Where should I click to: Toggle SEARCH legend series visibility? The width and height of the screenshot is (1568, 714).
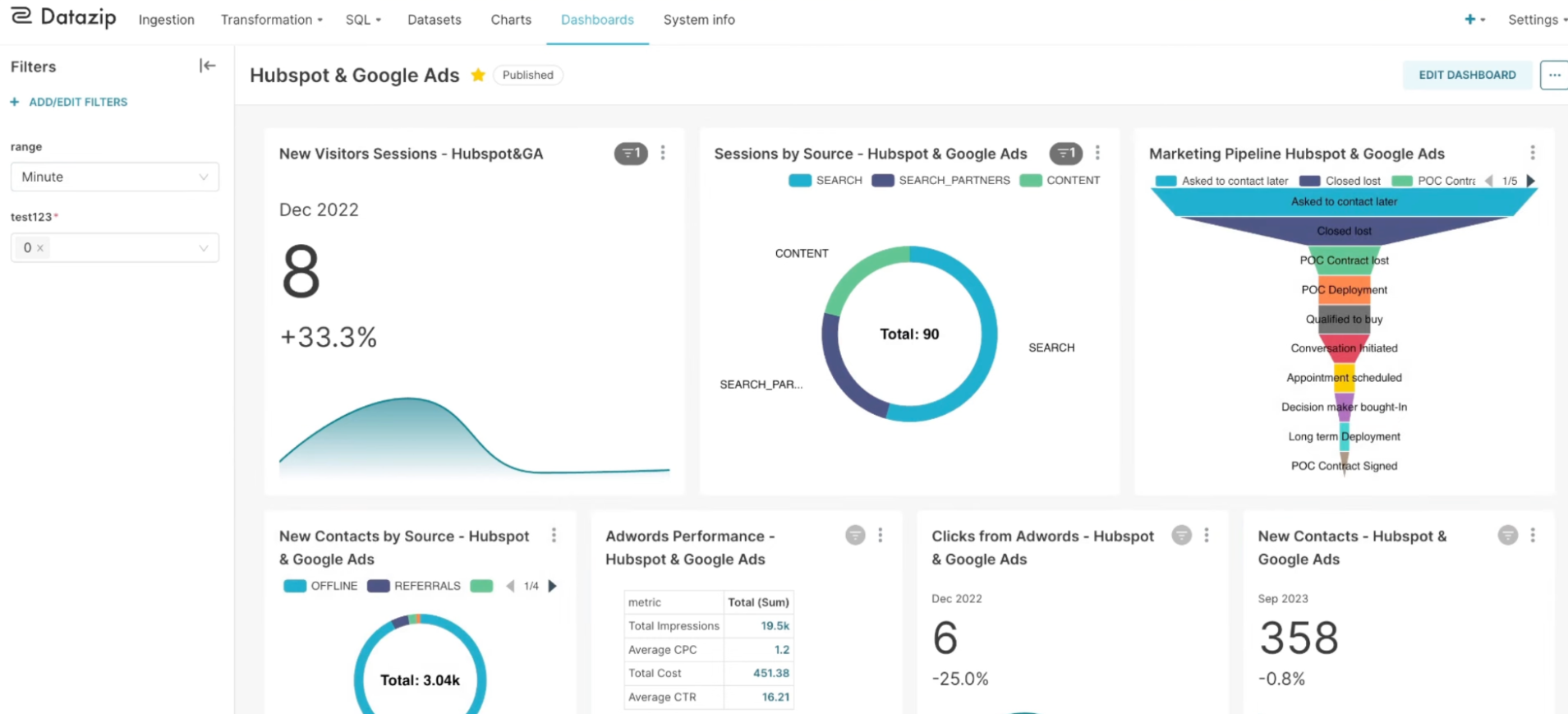[825, 181]
